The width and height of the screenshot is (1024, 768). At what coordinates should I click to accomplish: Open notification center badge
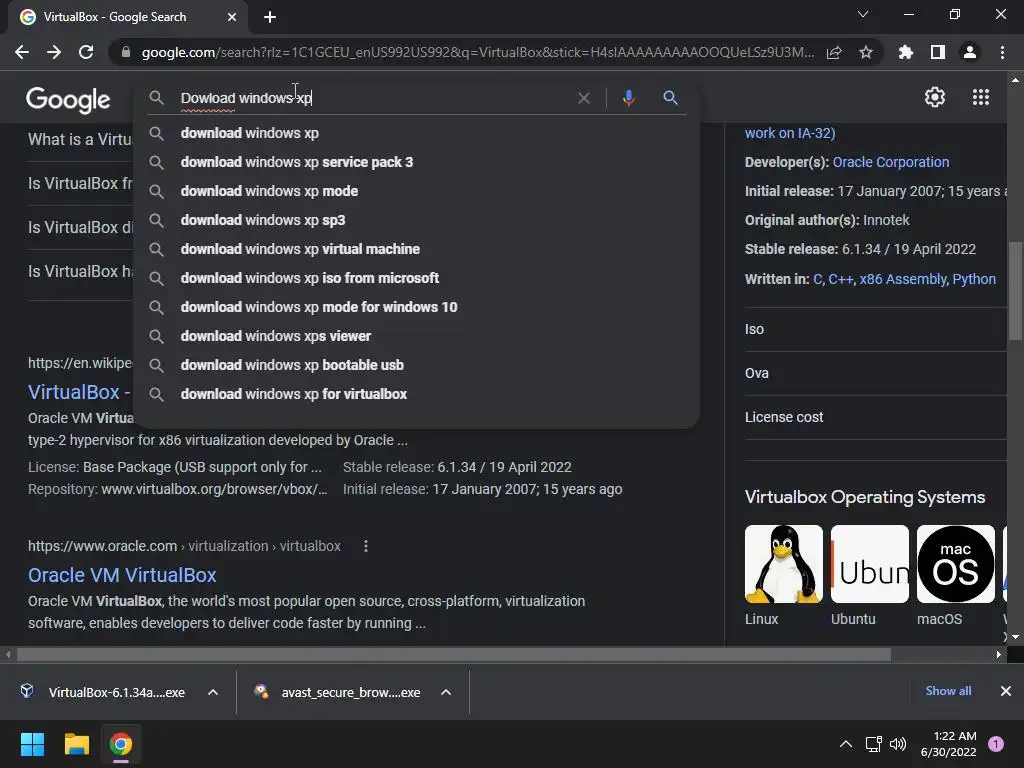(996, 744)
